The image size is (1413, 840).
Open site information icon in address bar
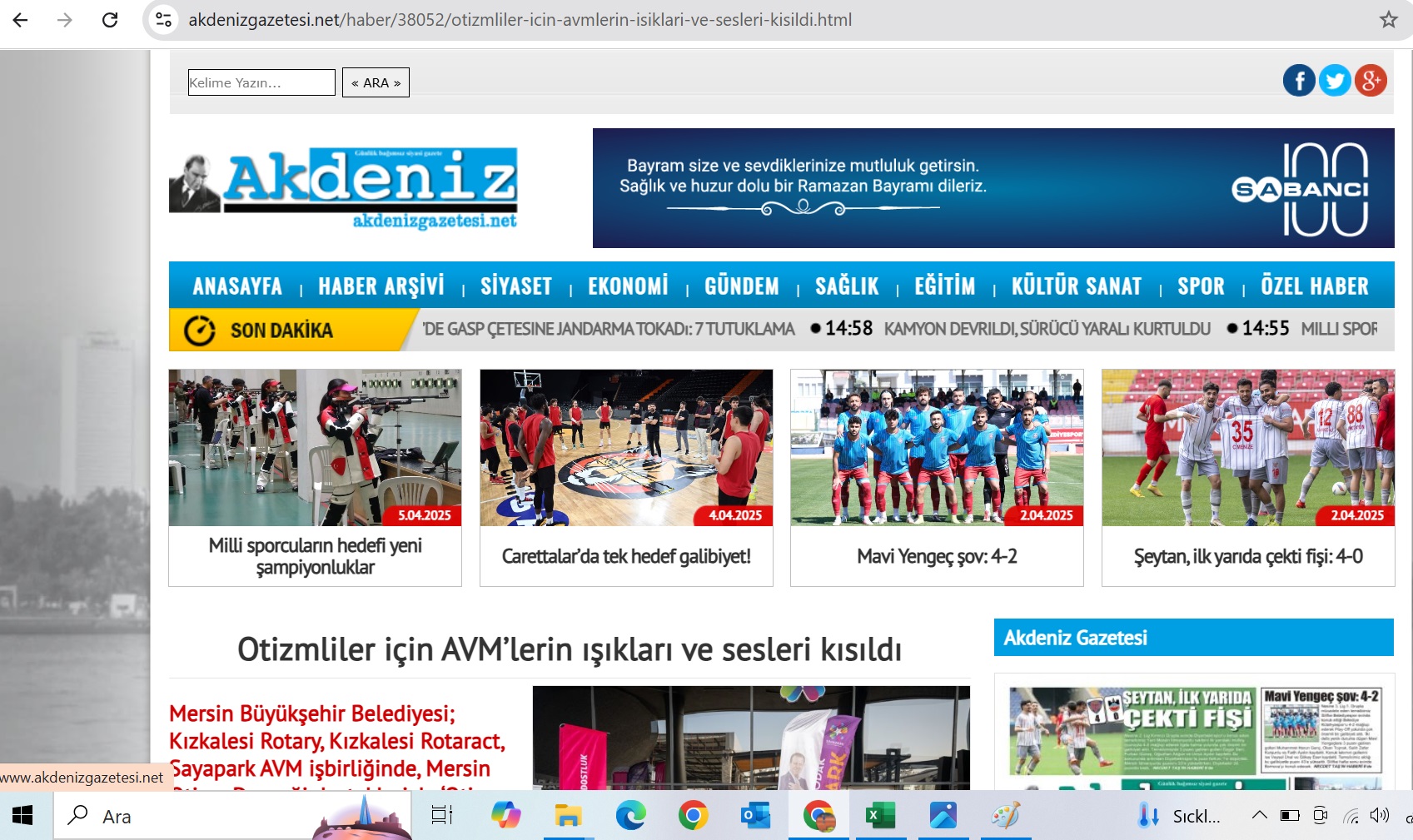click(x=164, y=20)
